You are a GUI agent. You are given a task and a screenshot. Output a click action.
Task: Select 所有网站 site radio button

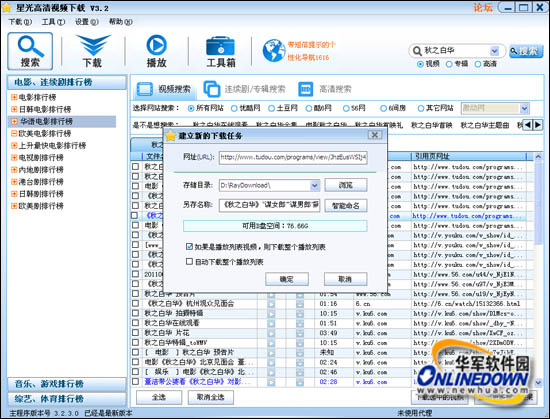(191, 108)
